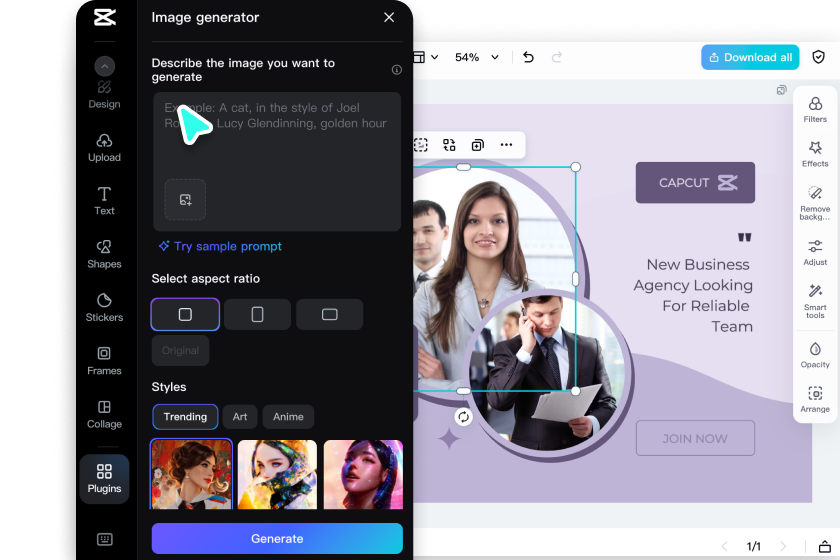Open the 54% zoom level dropdown
This screenshot has width=840, height=560.
[x=477, y=57]
